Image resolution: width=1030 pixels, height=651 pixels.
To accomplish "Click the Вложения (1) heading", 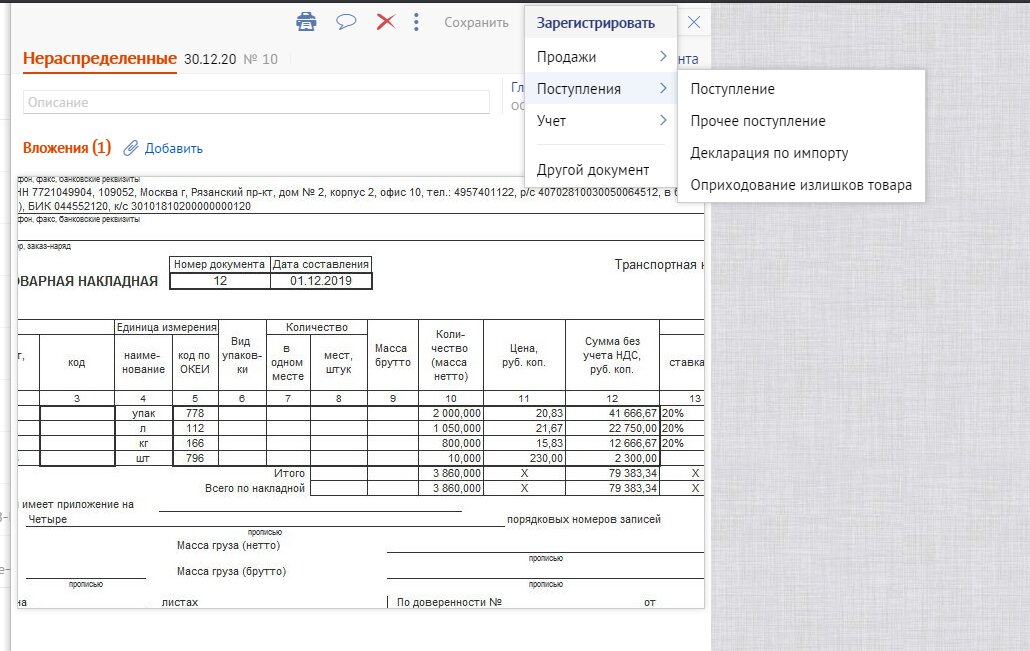I will coord(67,148).
